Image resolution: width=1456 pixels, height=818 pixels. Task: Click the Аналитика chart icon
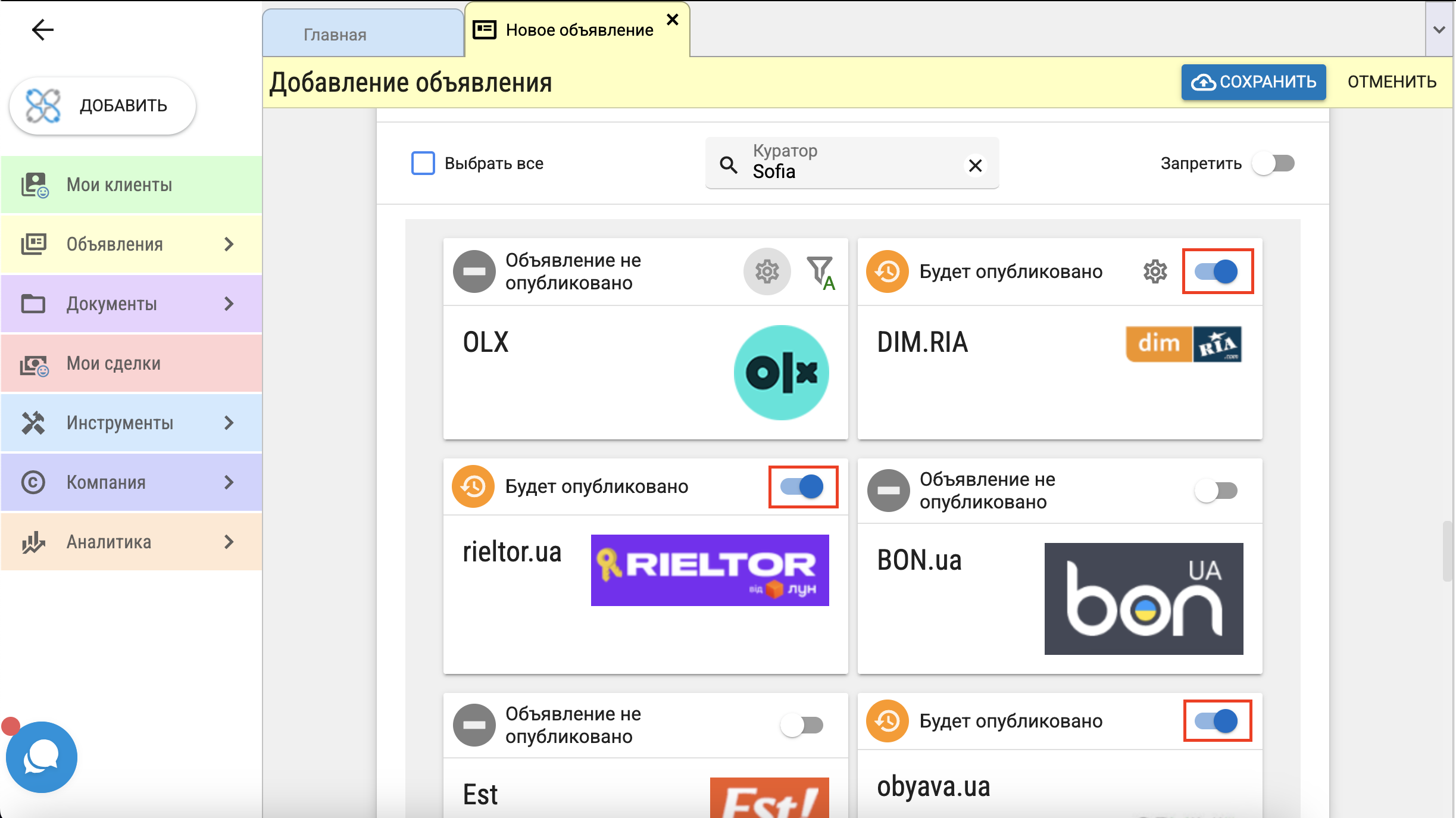click(x=33, y=542)
